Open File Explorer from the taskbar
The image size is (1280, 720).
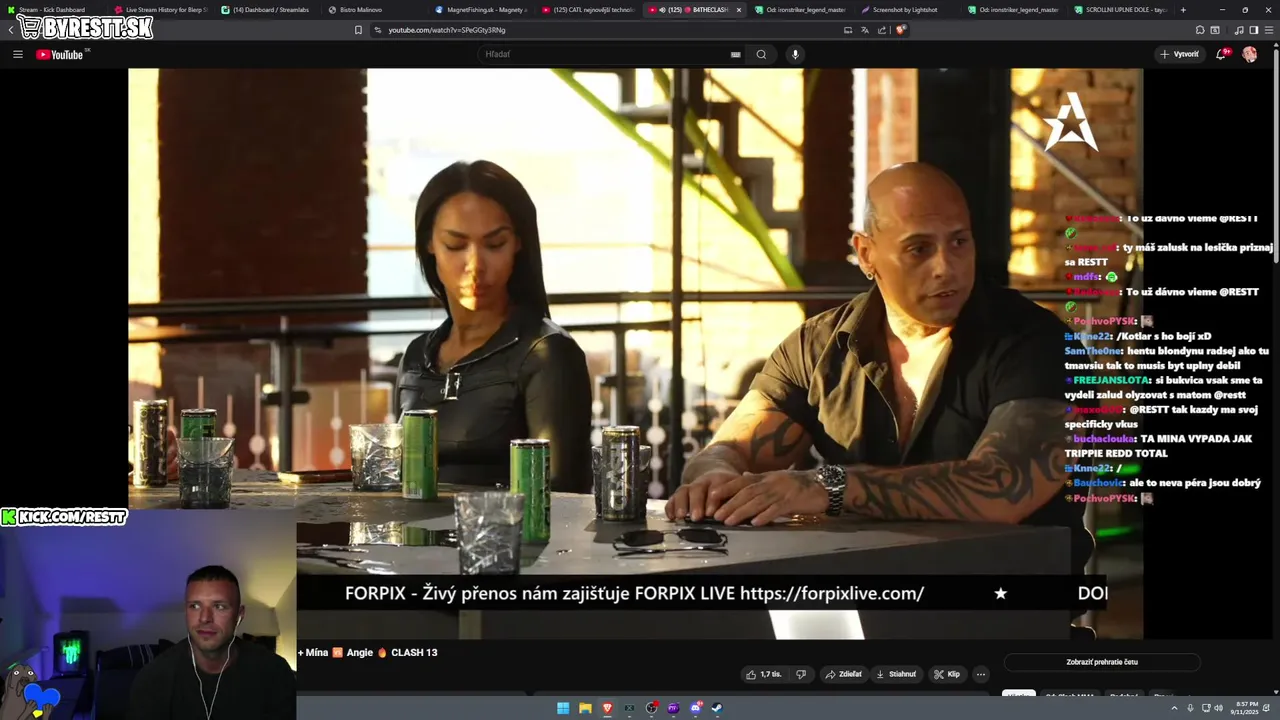(585, 708)
